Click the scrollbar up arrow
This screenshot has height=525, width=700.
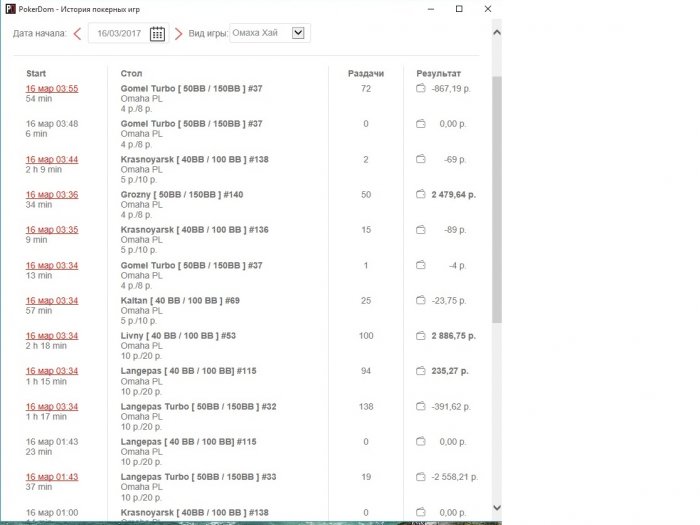coord(496,33)
